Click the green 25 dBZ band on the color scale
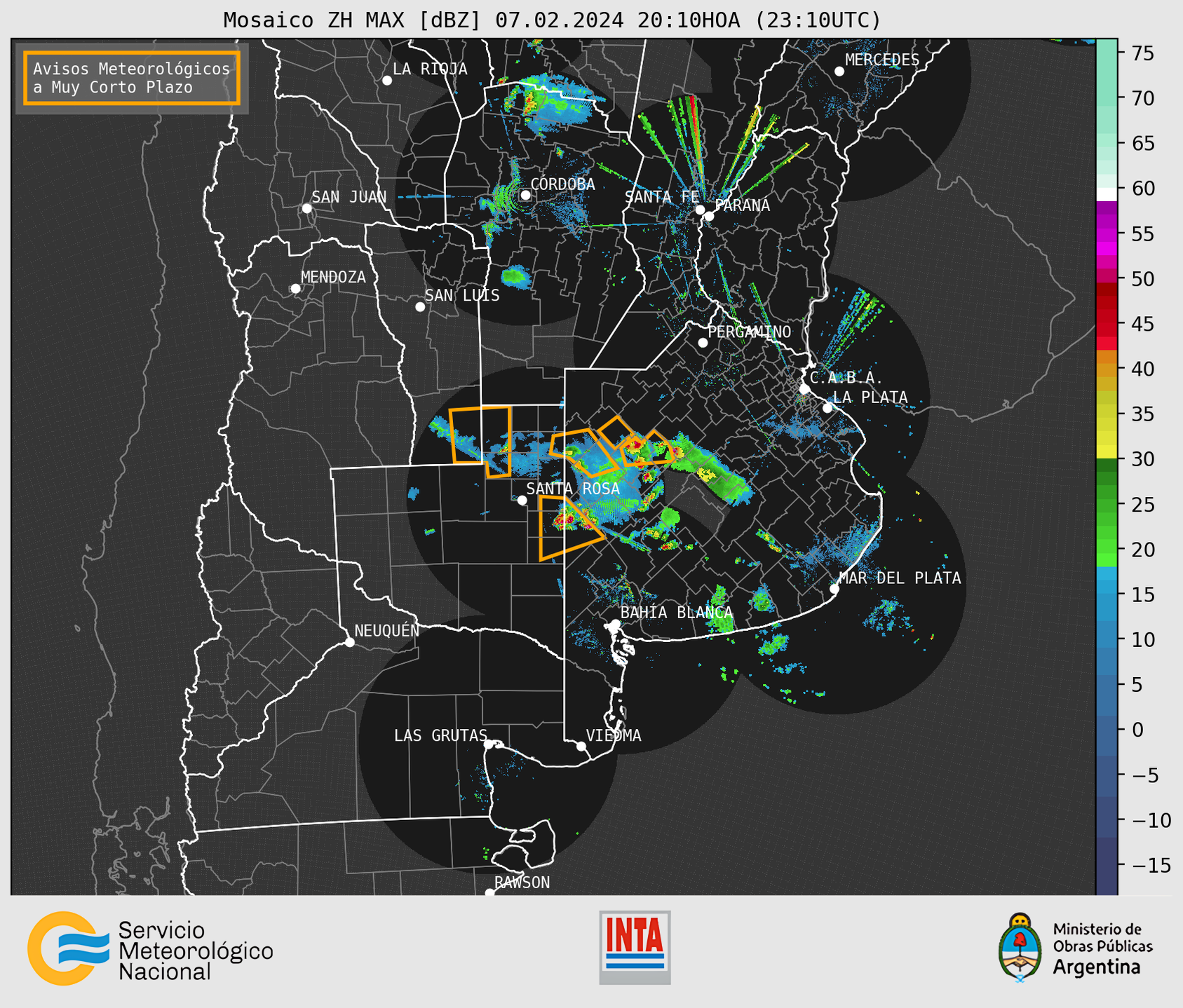 (1107, 504)
